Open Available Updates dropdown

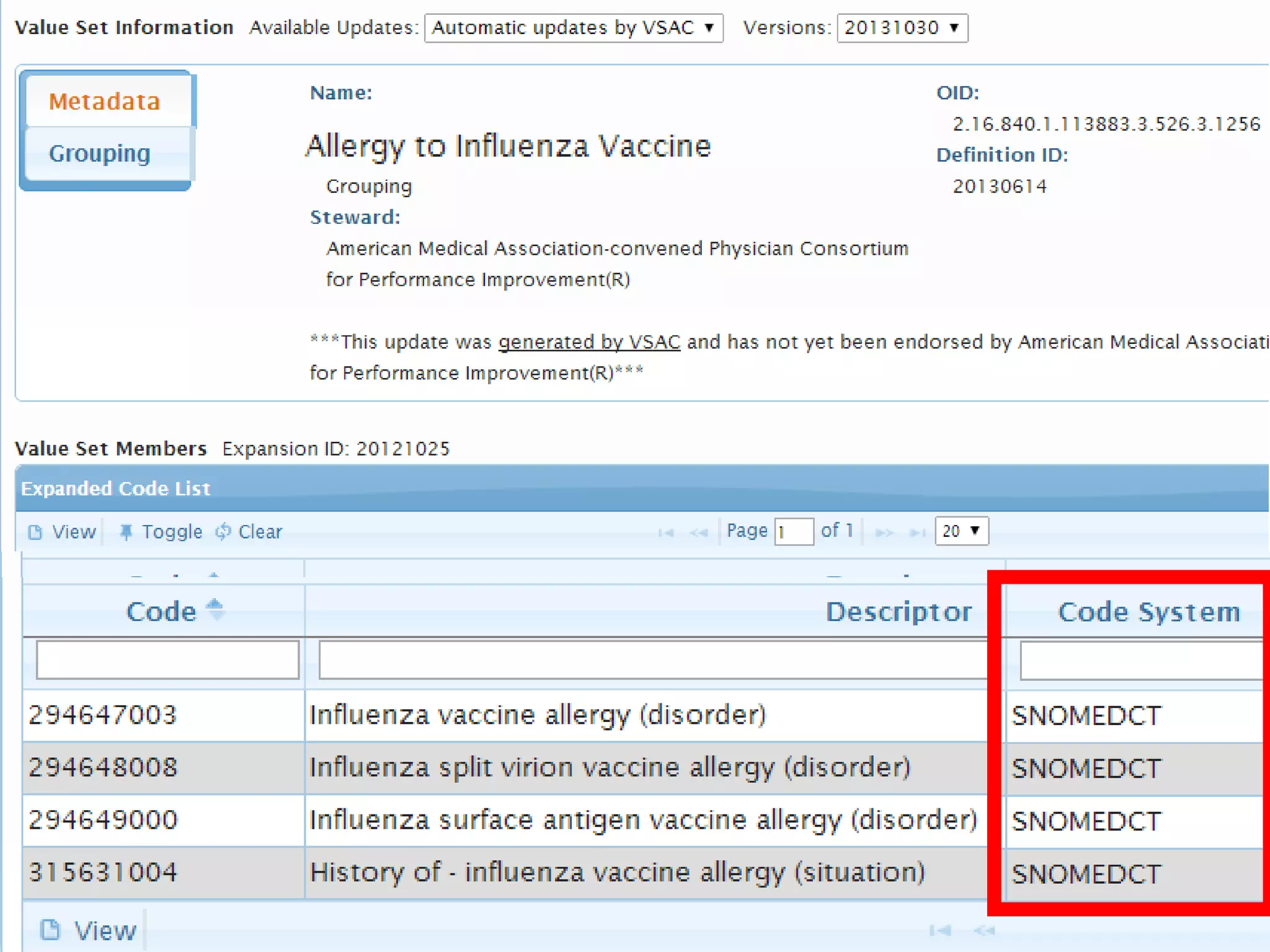pos(573,28)
